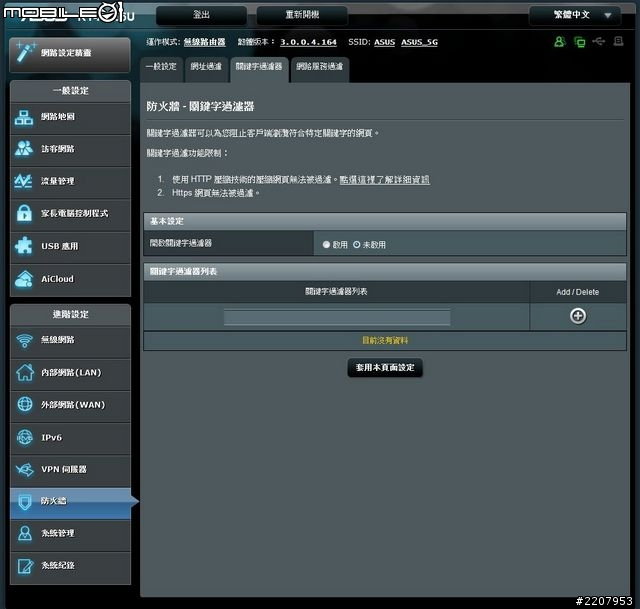Viewport: 640px width, 609px height.
Task: Open the 一般設定 tab
Action: [x=161, y=67]
